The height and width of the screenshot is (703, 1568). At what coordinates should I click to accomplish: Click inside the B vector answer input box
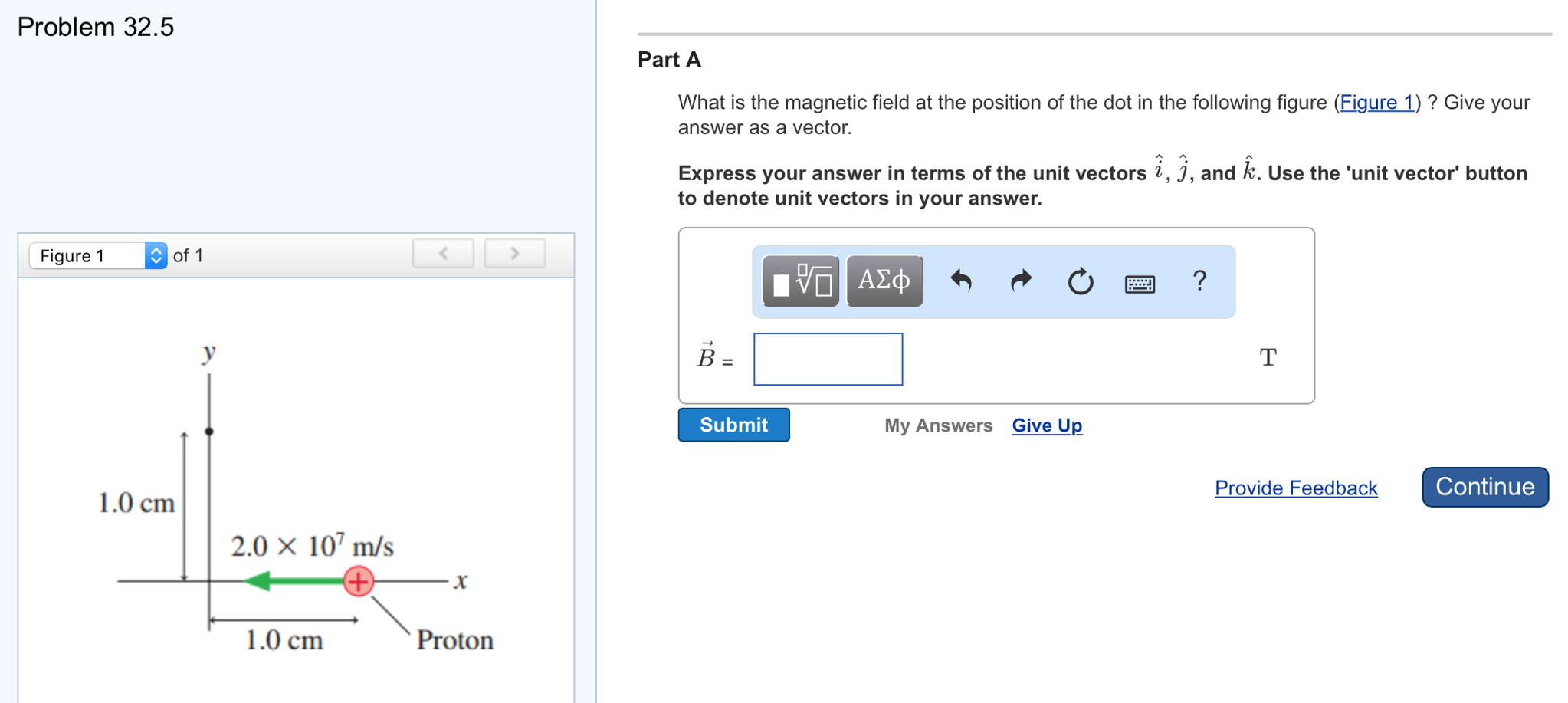(x=828, y=359)
